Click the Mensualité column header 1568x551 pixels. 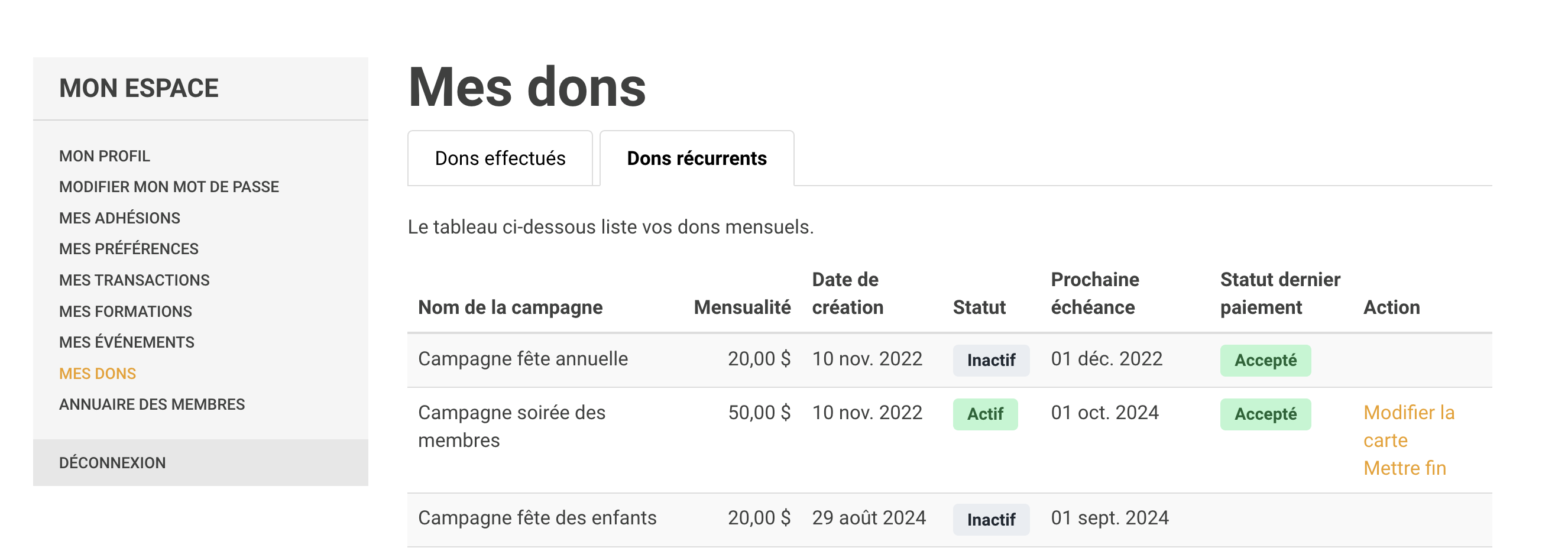click(741, 307)
